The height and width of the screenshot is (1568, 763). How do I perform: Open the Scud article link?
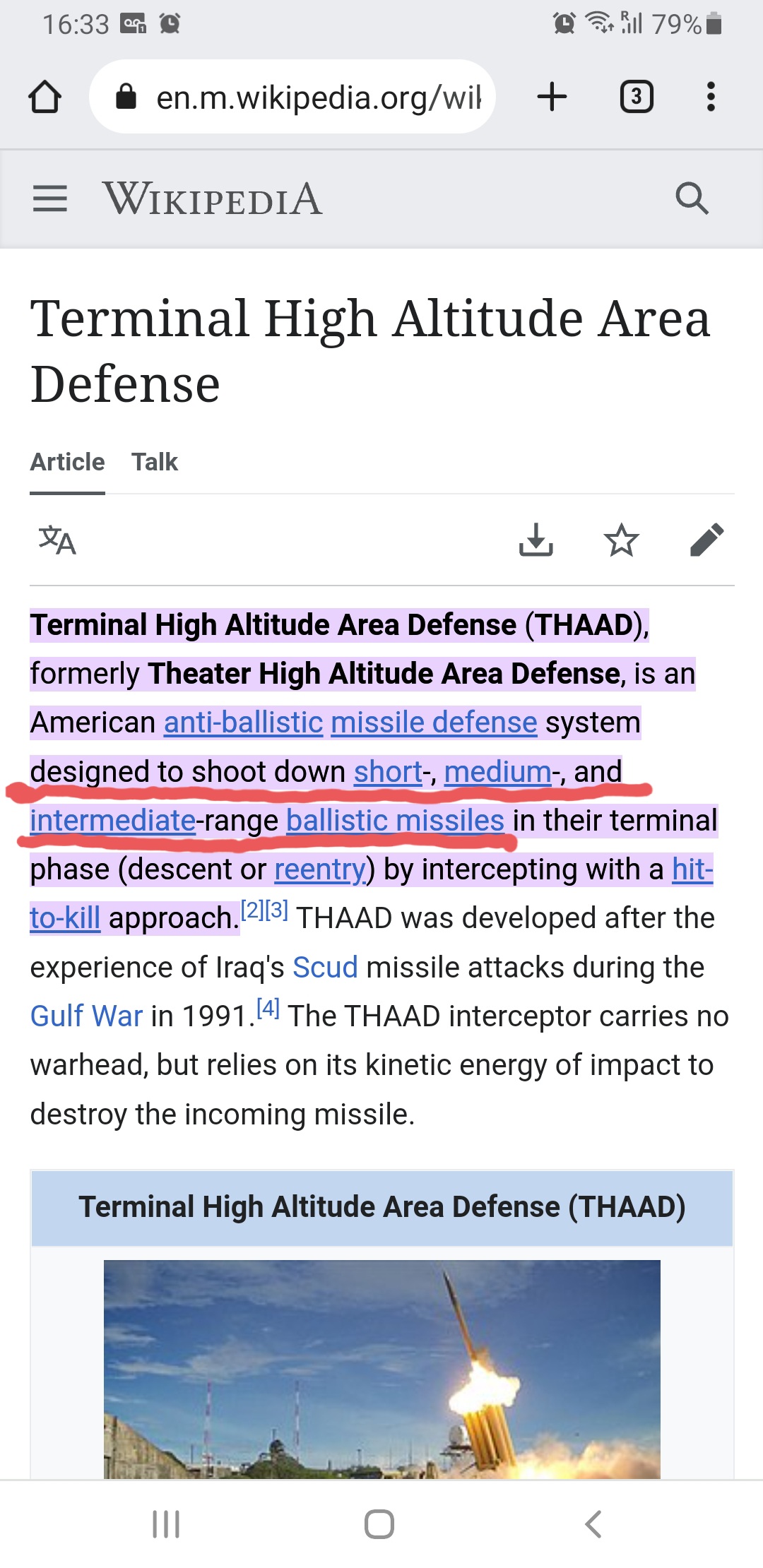pos(325,967)
